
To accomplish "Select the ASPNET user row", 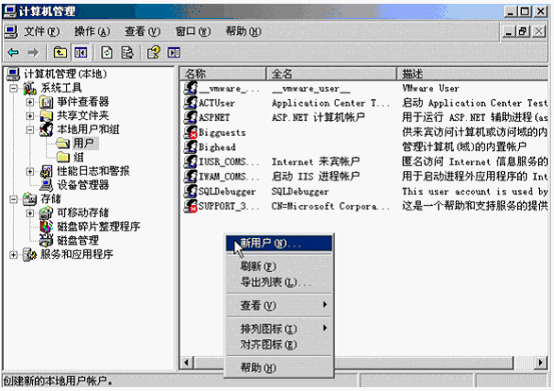I will [x=366, y=117].
